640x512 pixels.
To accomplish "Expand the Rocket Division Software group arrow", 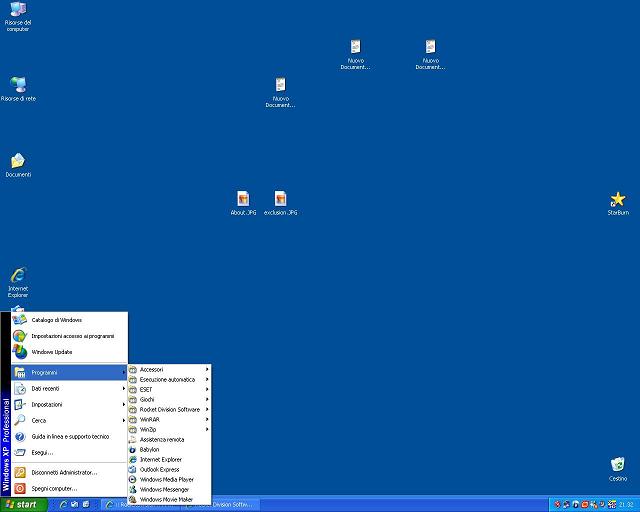I will click(207, 409).
